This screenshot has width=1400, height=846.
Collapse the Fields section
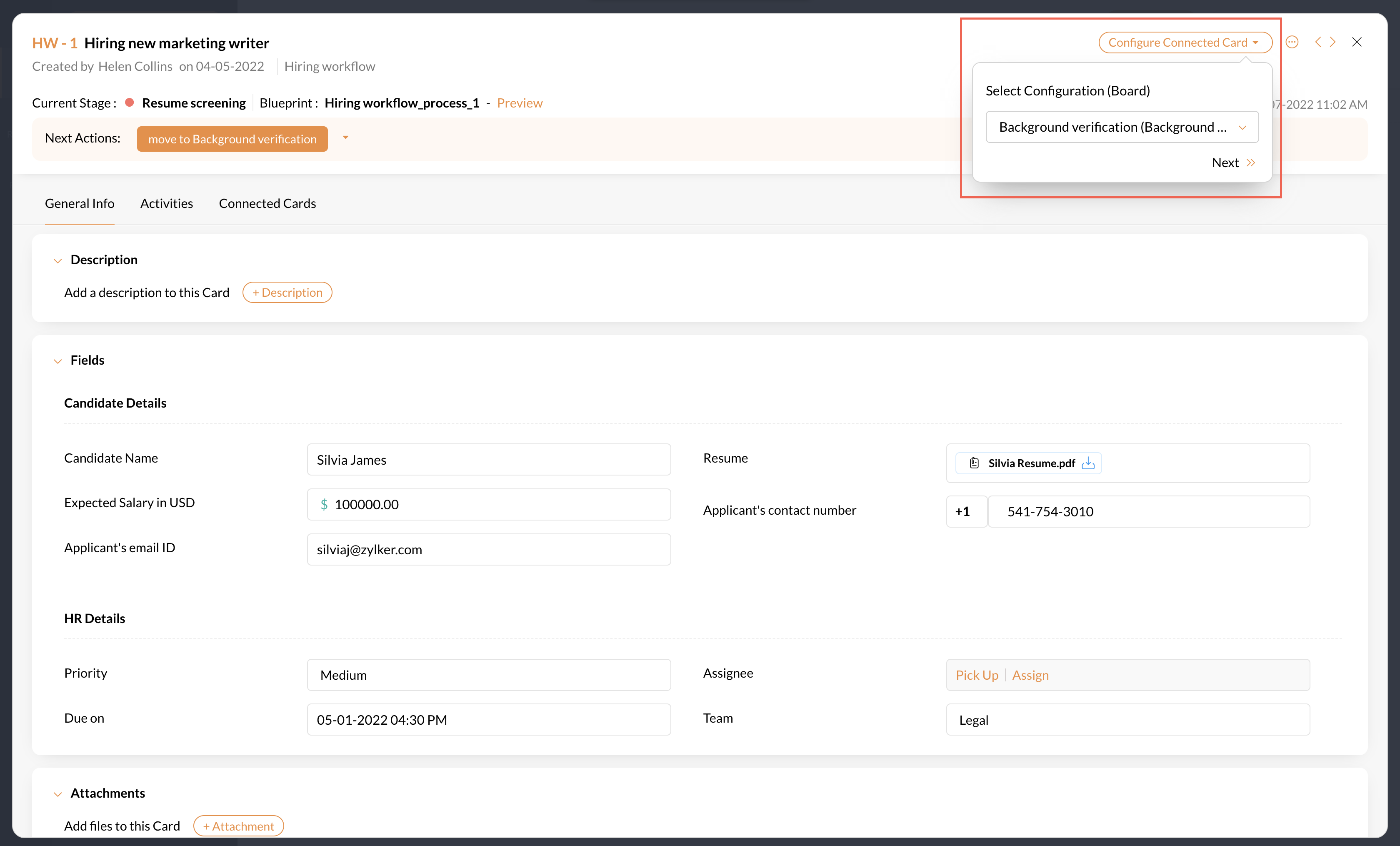tap(57, 361)
